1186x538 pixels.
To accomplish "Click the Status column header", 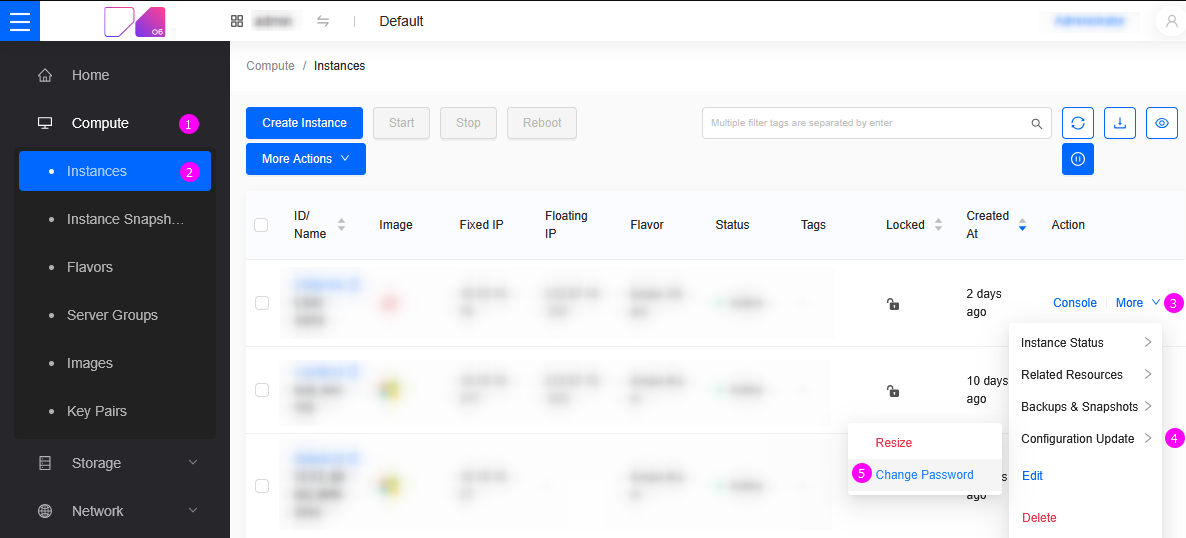I will tap(732, 225).
